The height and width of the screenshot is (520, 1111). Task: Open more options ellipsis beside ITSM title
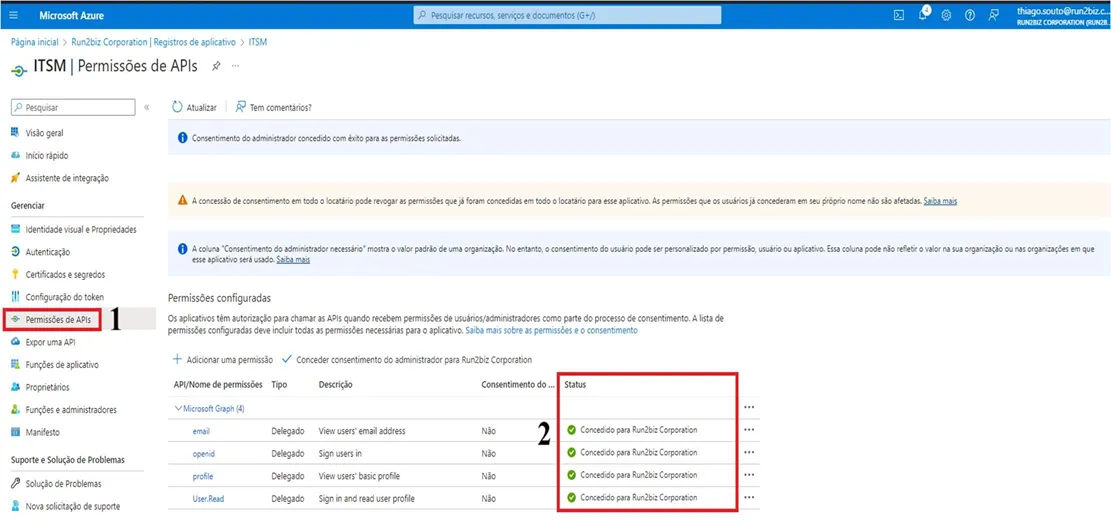(x=235, y=66)
